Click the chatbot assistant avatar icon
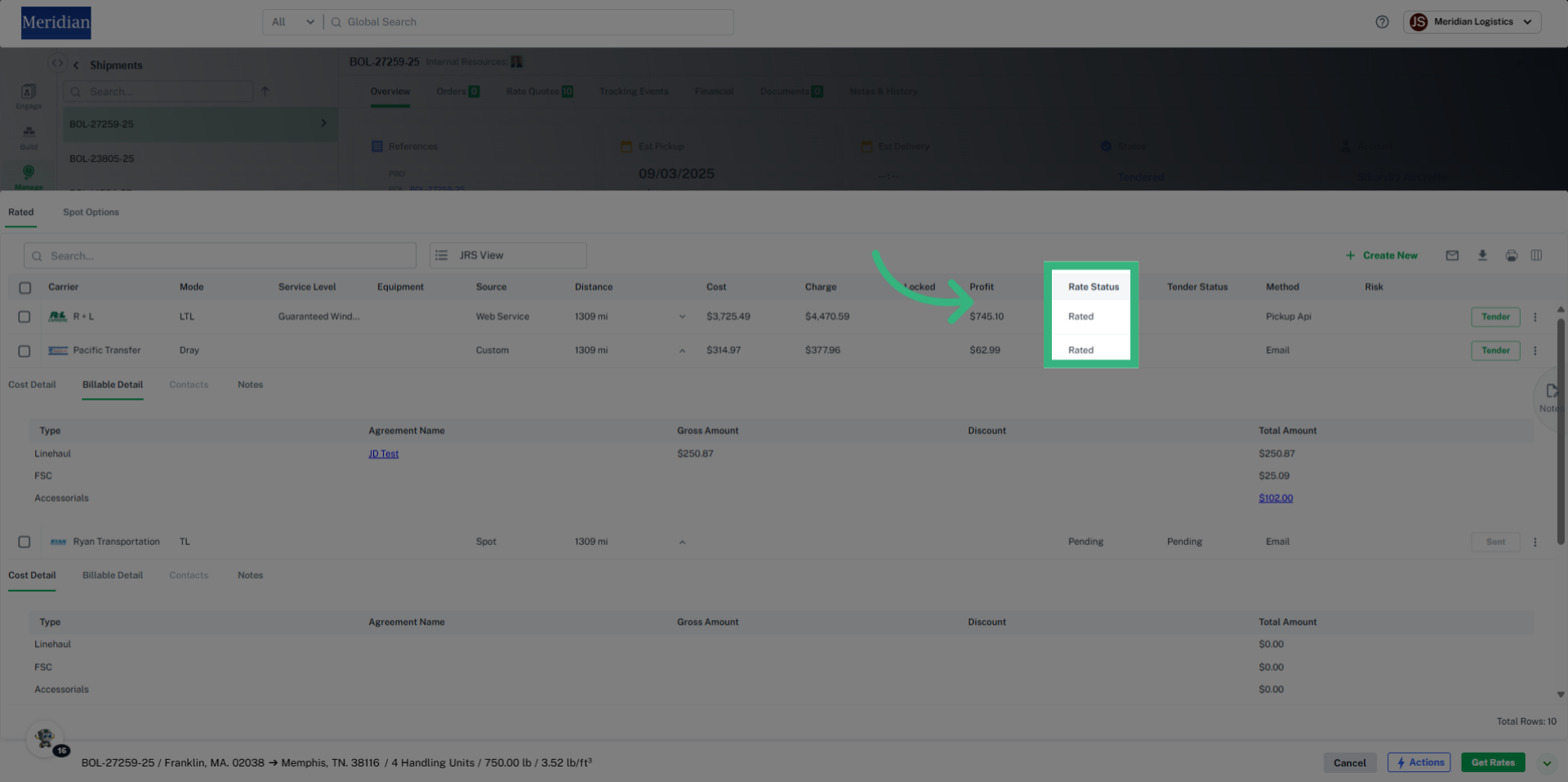The image size is (1568, 782). (x=45, y=738)
